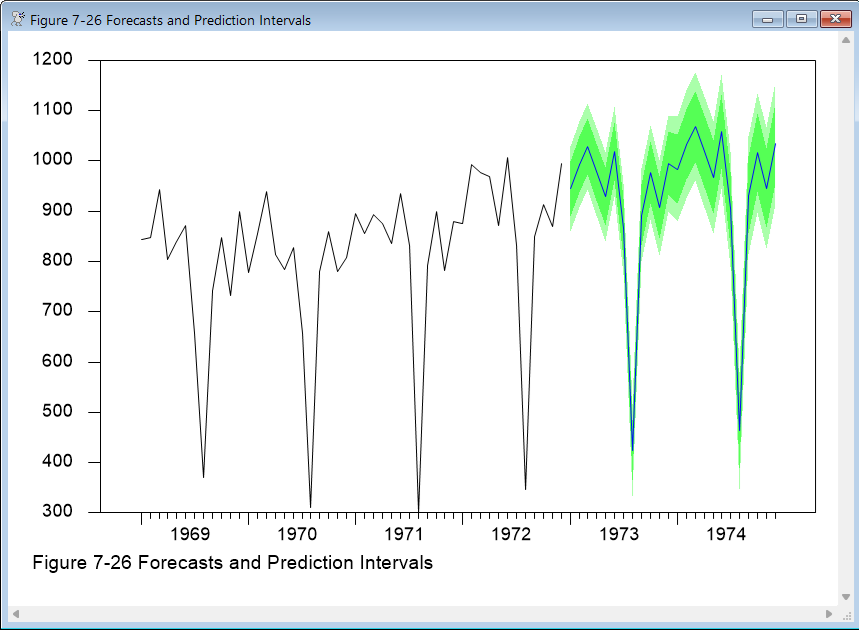Click the horizontal scrollbar left arrow

pyautogui.click(x=15, y=613)
